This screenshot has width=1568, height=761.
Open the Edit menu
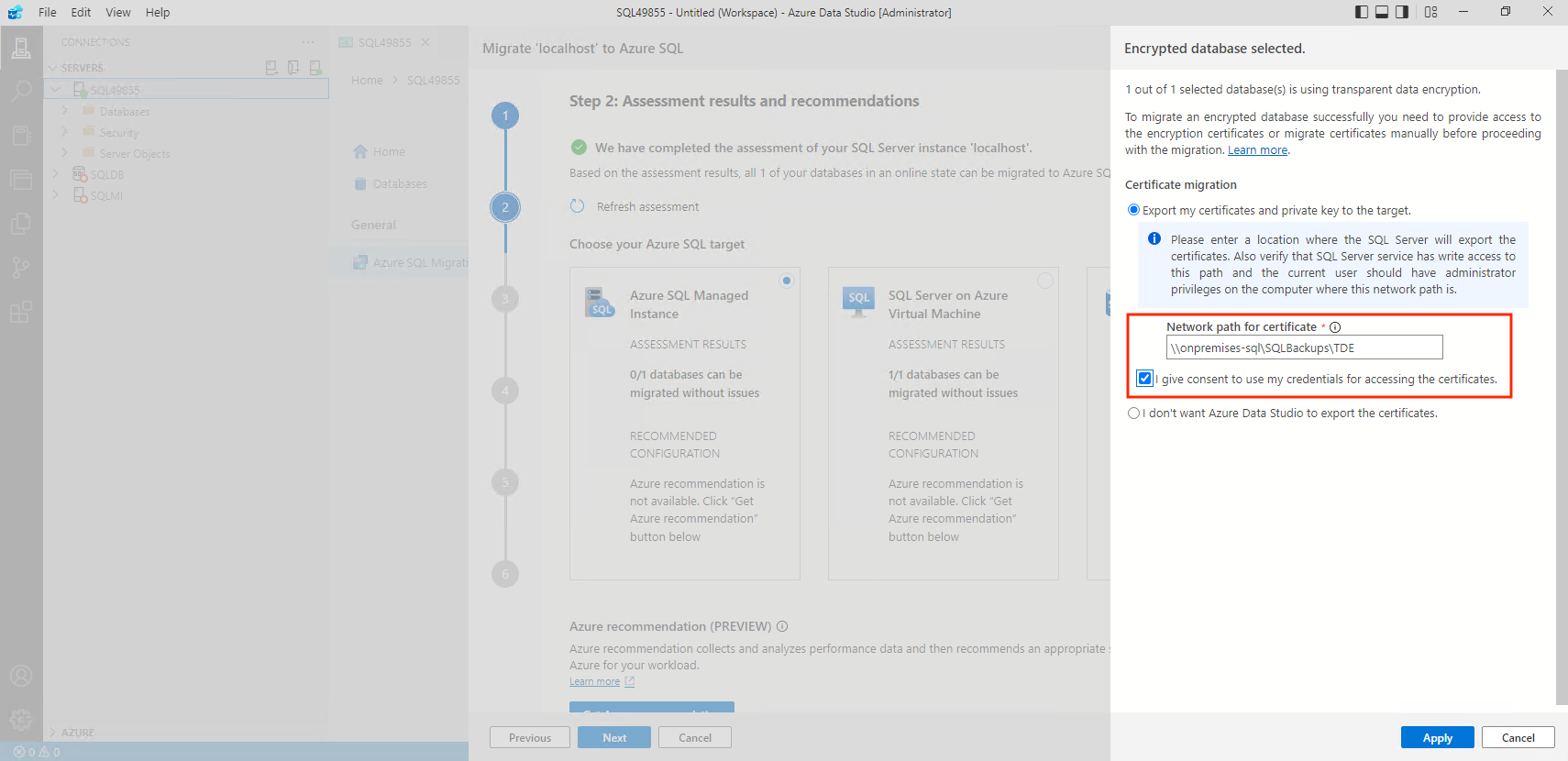[81, 12]
